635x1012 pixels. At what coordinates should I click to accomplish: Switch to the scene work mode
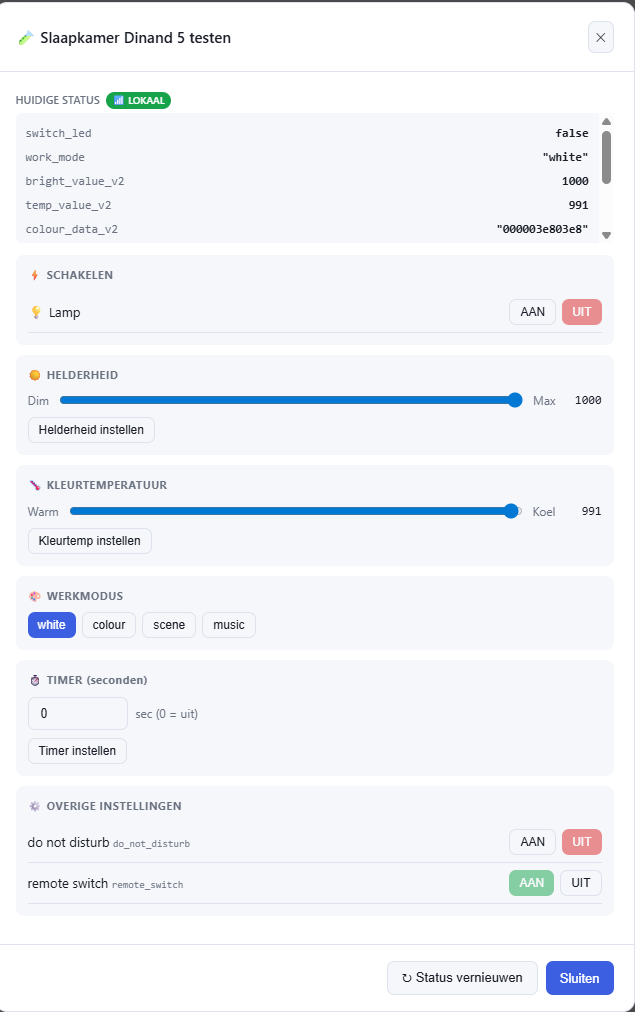169,625
